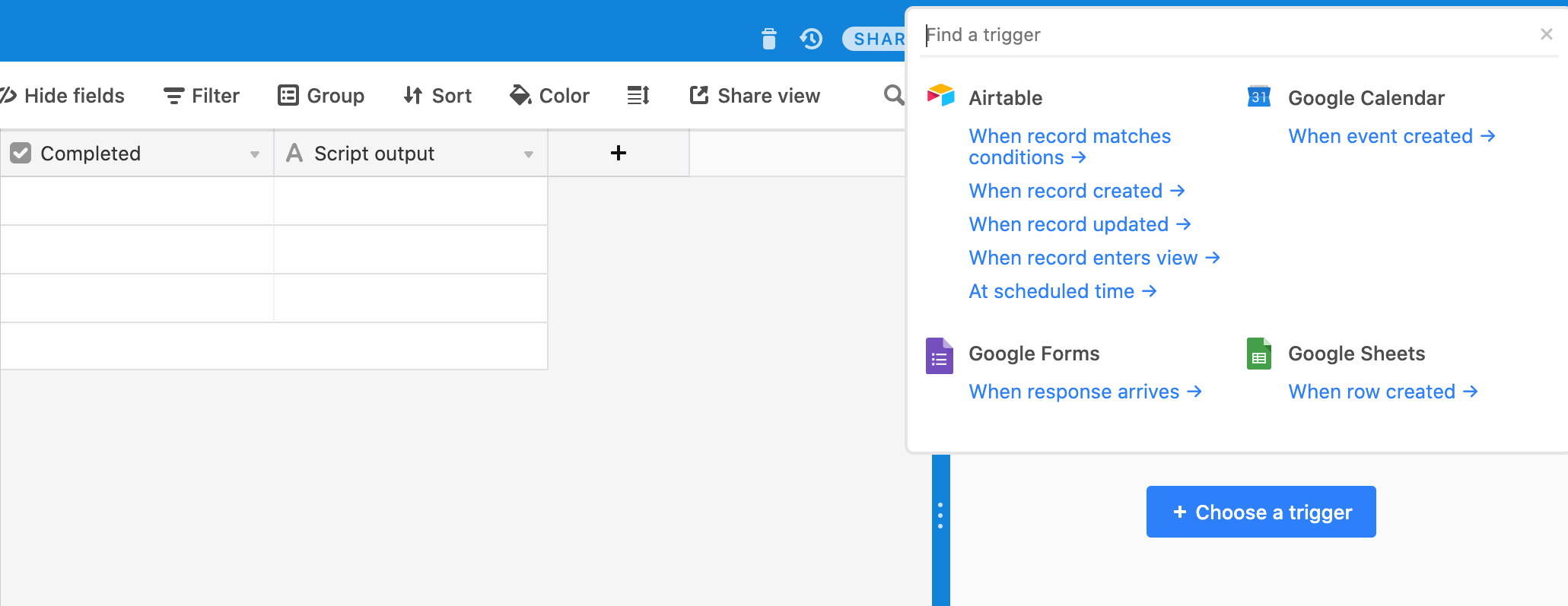Click the Google Forms section heading

click(x=1034, y=354)
